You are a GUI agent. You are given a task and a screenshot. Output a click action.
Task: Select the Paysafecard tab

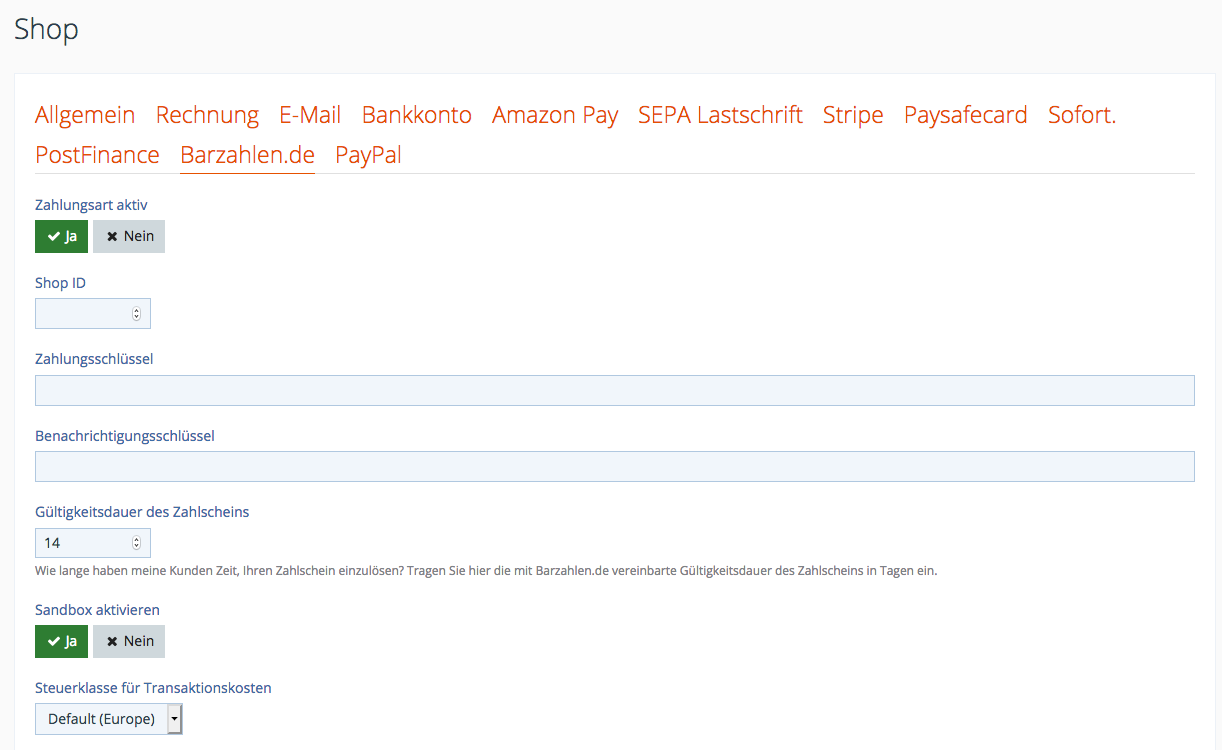pyautogui.click(x=965, y=115)
